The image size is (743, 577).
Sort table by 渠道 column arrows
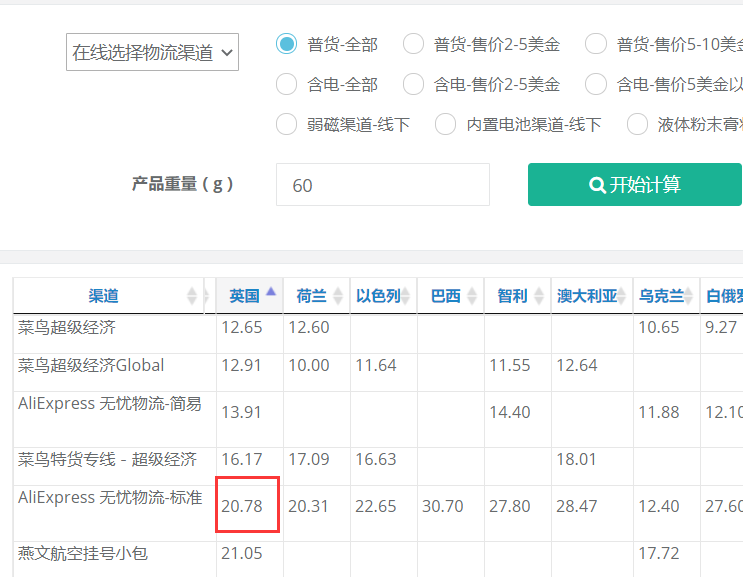tap(191, 296)
